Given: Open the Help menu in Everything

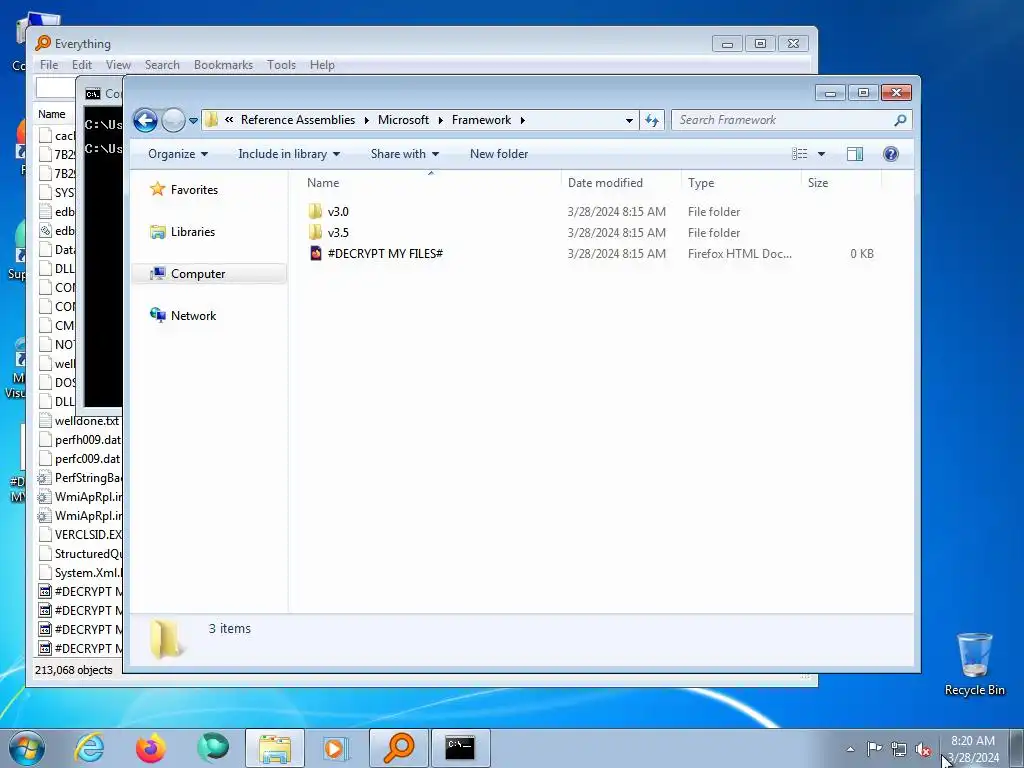Looking at the screenshot, I should coord(322,65).
